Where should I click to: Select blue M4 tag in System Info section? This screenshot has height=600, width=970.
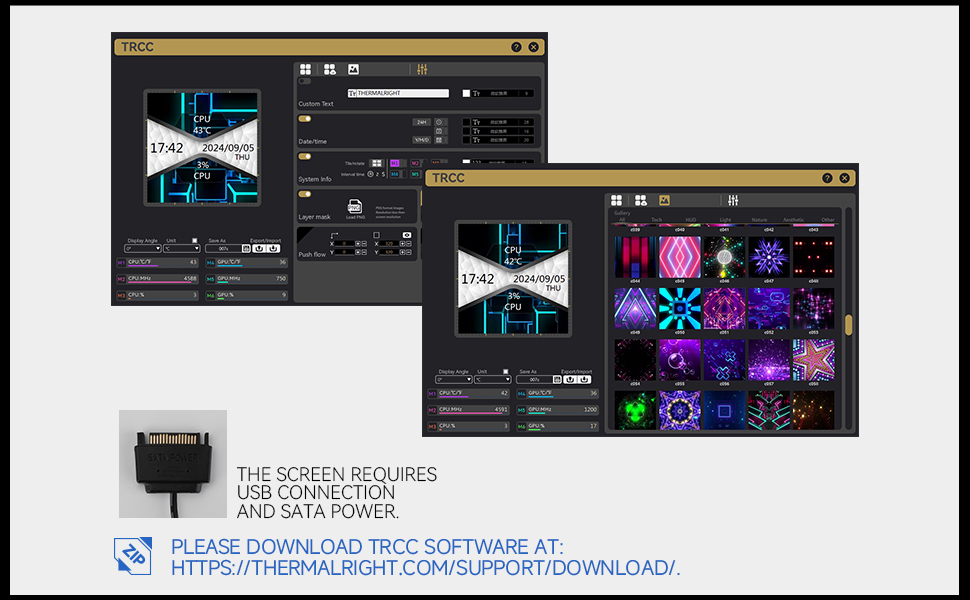coord(395,174)
